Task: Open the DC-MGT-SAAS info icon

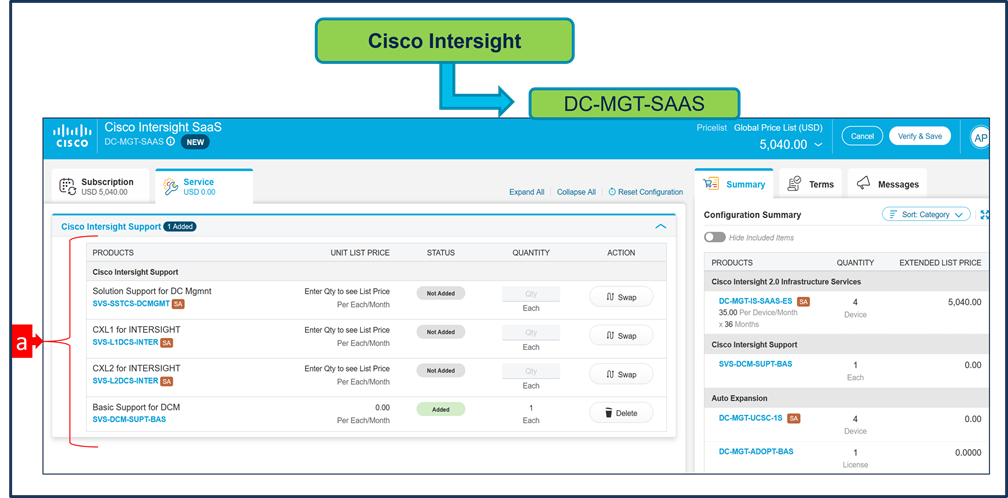Action: [170, 141]
